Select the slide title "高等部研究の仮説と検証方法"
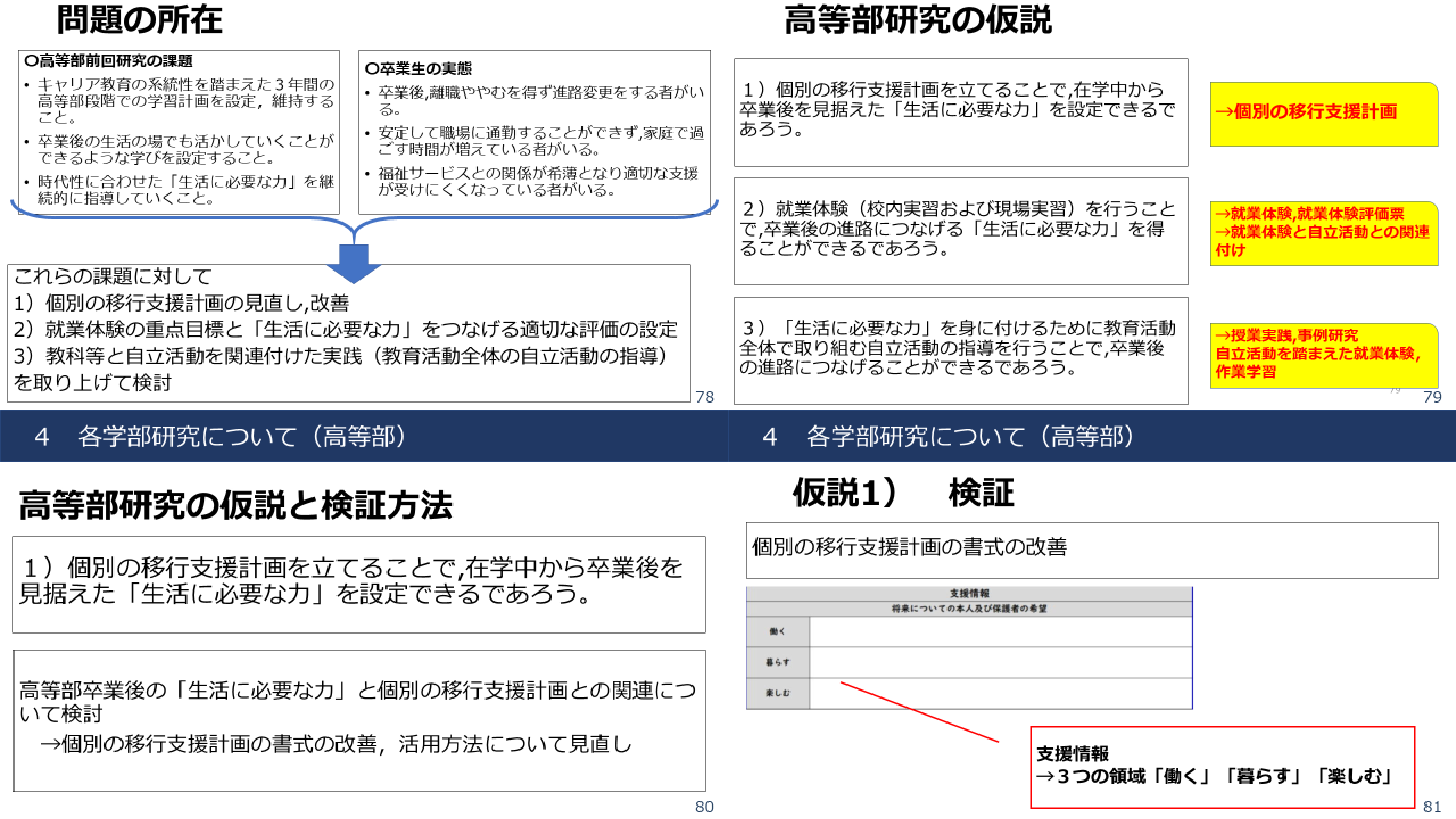This screenshot has width=1456, height=819. pyautogui.click(x=236, y=505)
